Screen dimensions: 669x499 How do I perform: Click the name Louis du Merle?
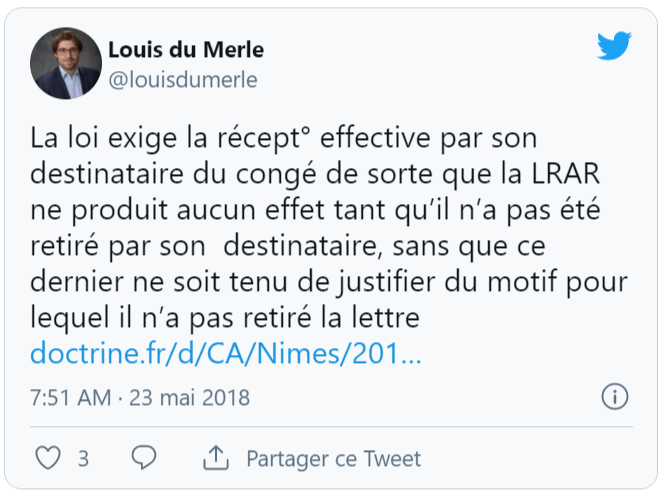click(x=186, y=49)
